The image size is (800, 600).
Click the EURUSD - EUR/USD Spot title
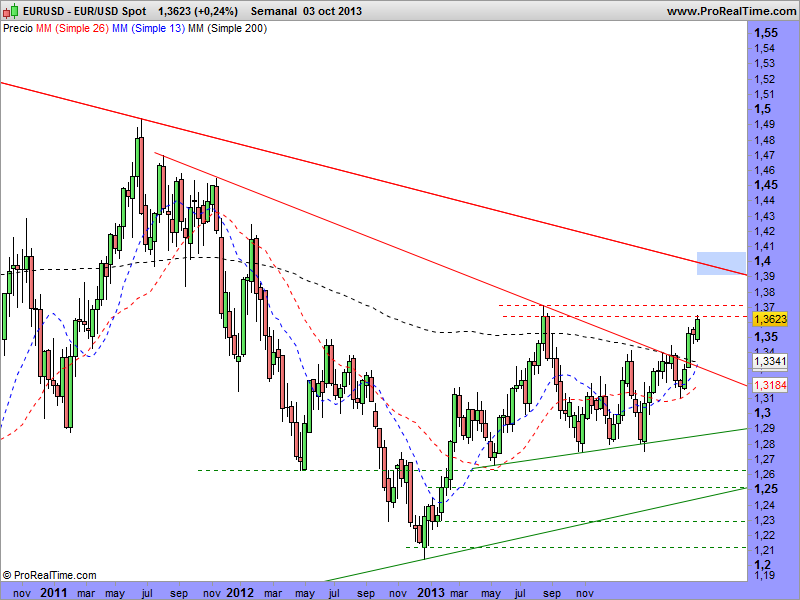coord(84,11)
